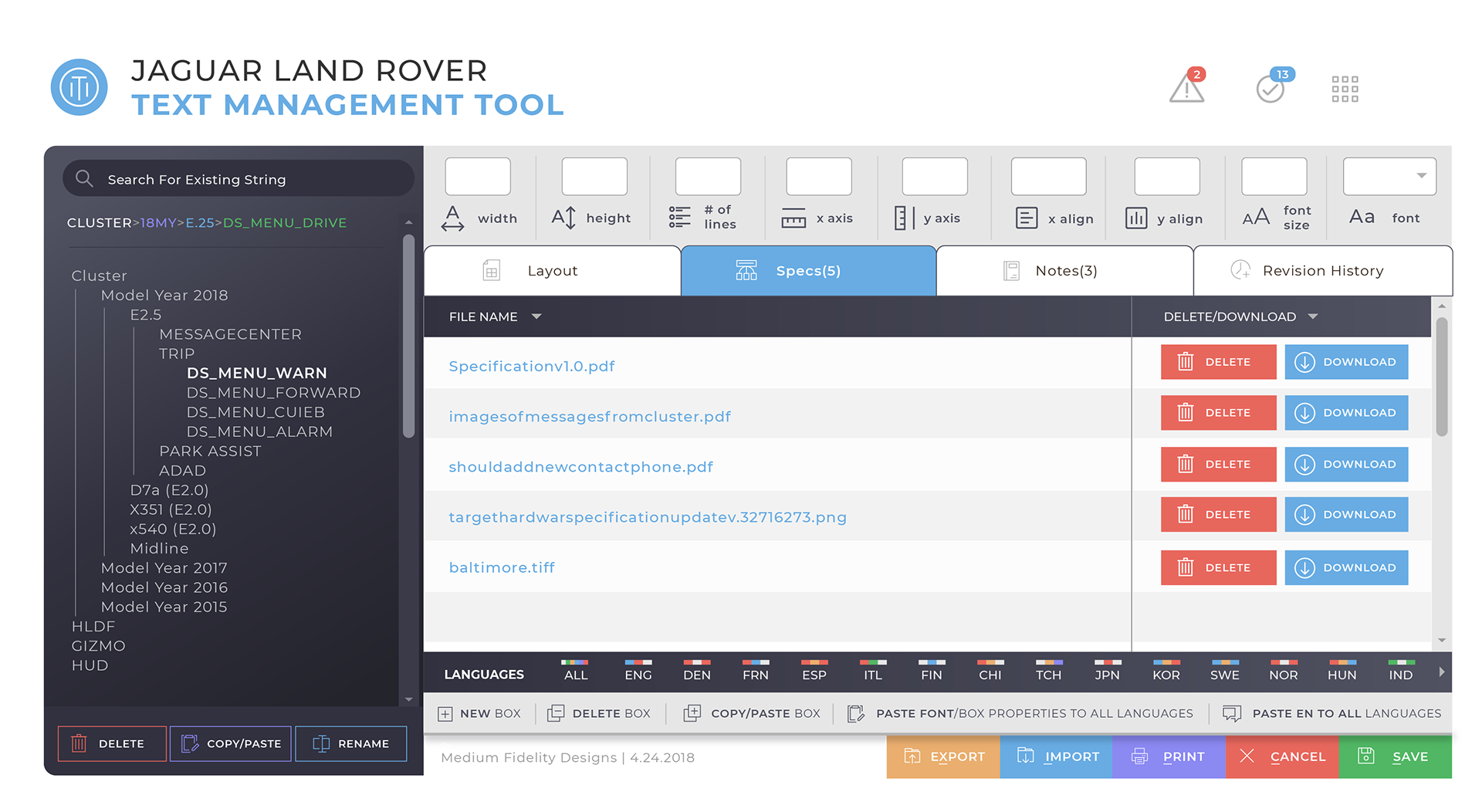Click the Delete Box icon
The image size is (1482, 812).
556,713
